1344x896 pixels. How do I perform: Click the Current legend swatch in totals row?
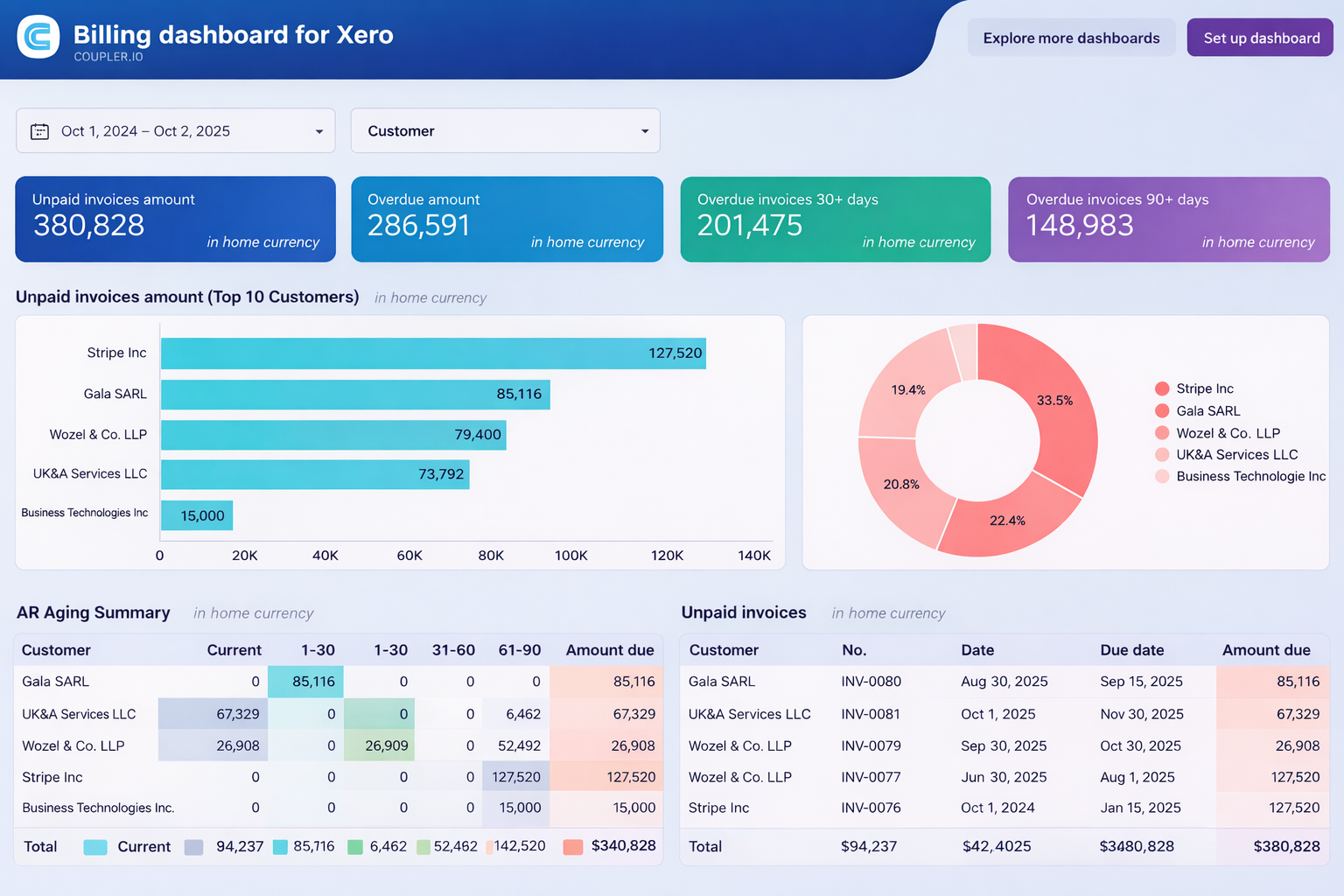94,847
